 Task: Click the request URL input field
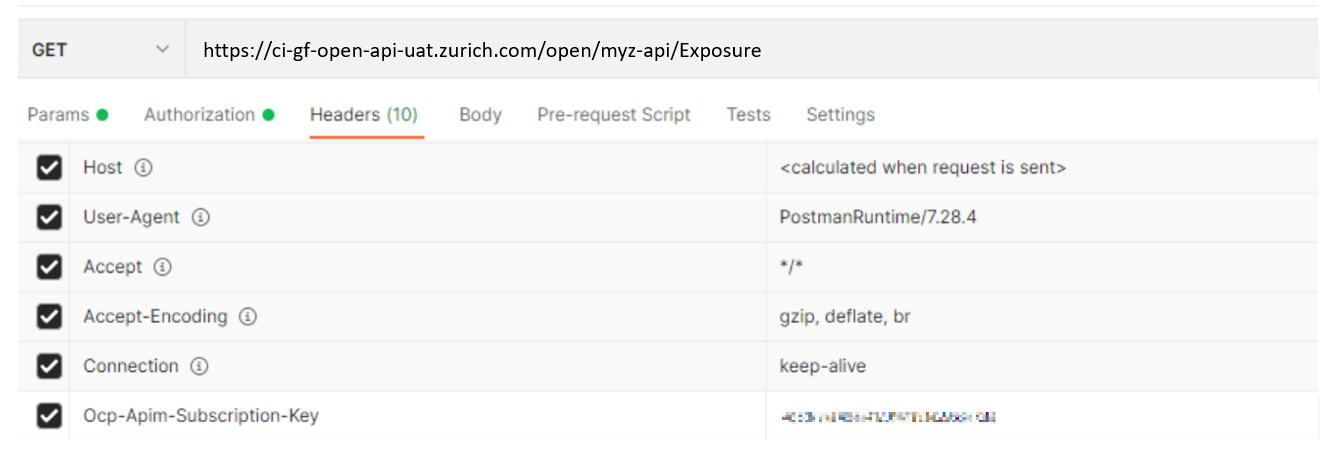click(700, 50)
